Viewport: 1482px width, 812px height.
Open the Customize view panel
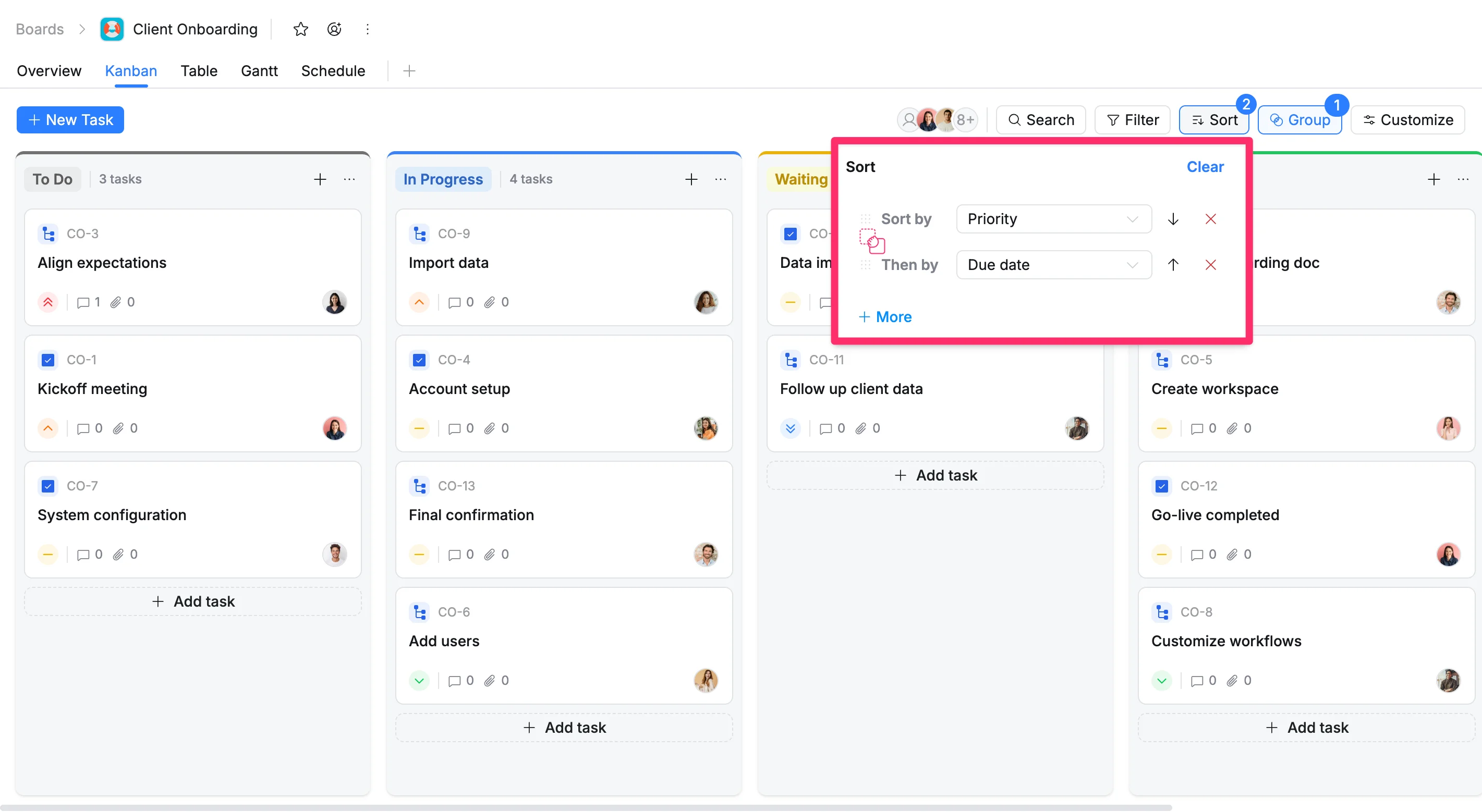pyautogui.click(x=1407, y=120)
